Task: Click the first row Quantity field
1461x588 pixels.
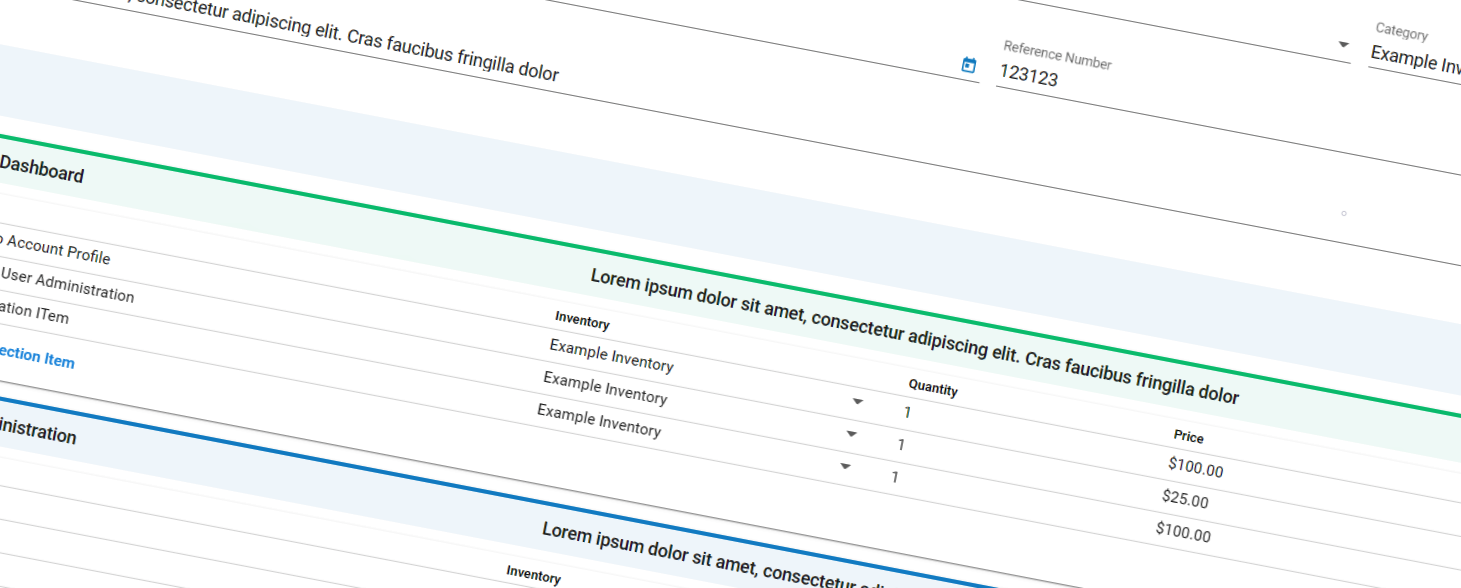Action: point(908,412)
